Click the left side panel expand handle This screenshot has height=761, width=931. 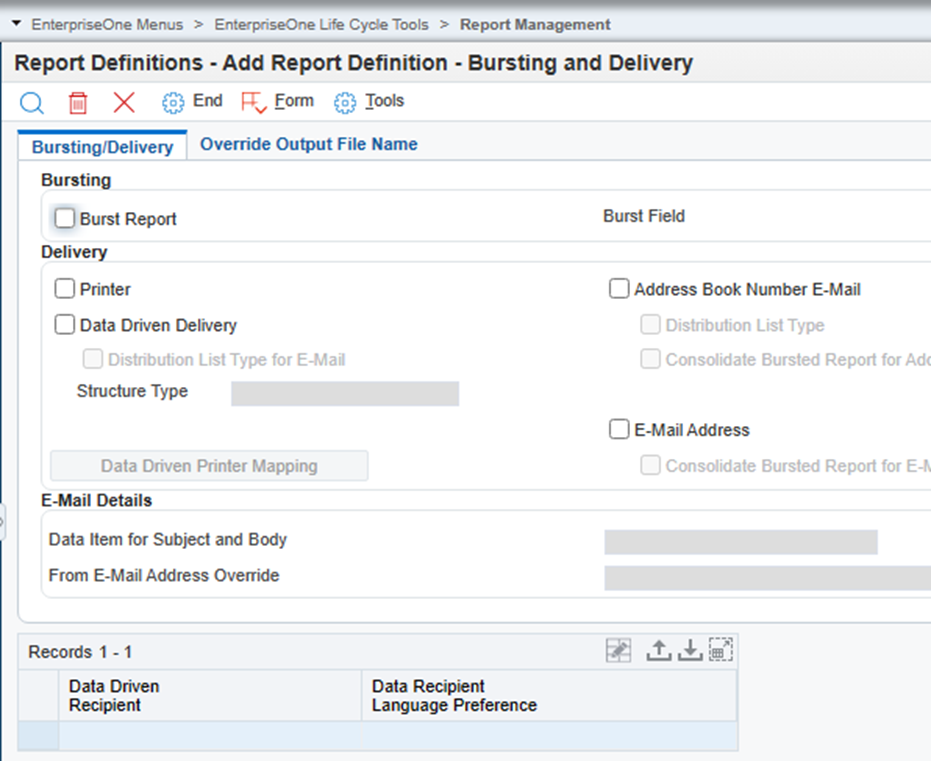[2, 522]
